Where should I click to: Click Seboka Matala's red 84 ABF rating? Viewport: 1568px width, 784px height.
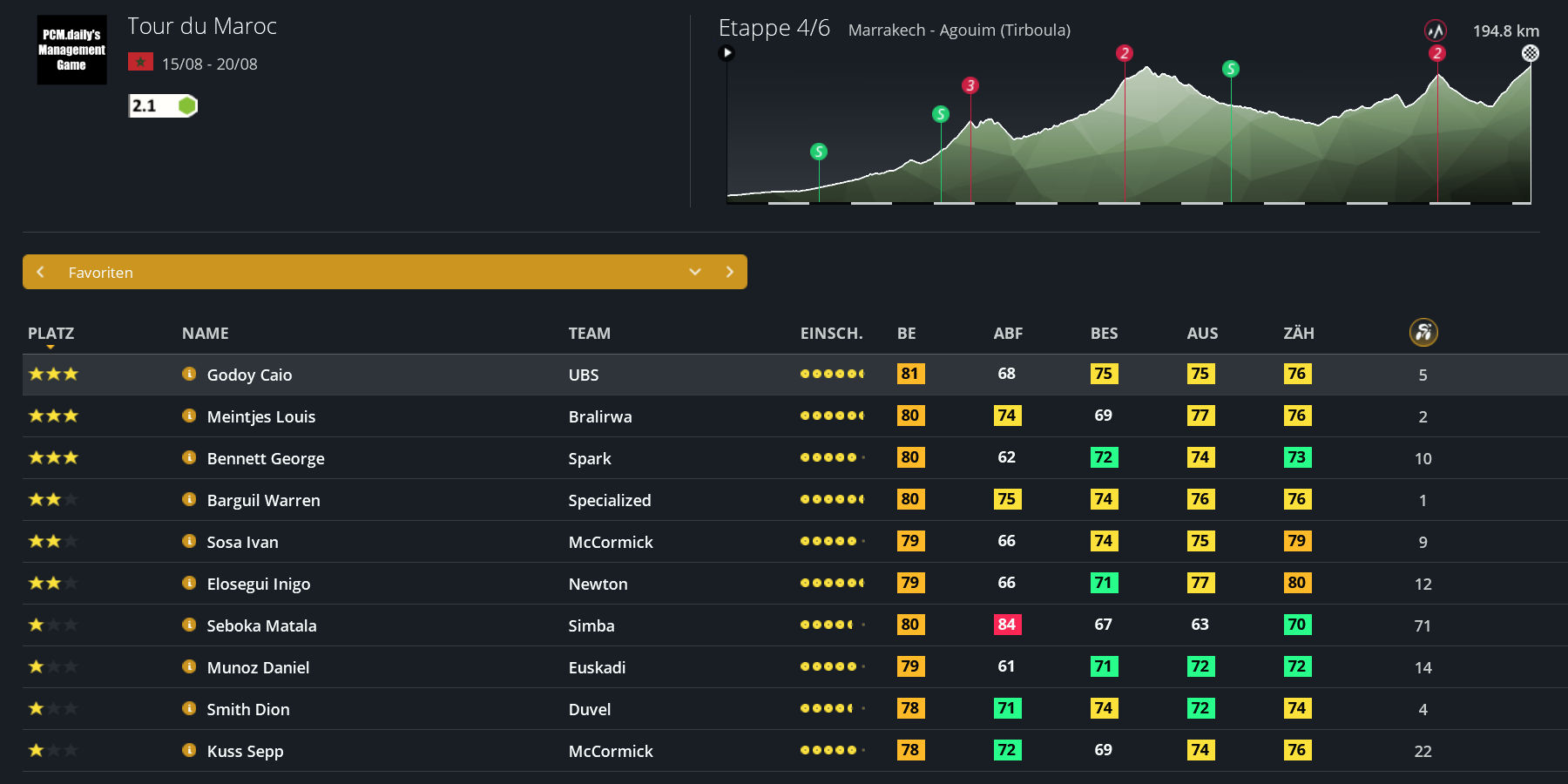(1006, 625)
